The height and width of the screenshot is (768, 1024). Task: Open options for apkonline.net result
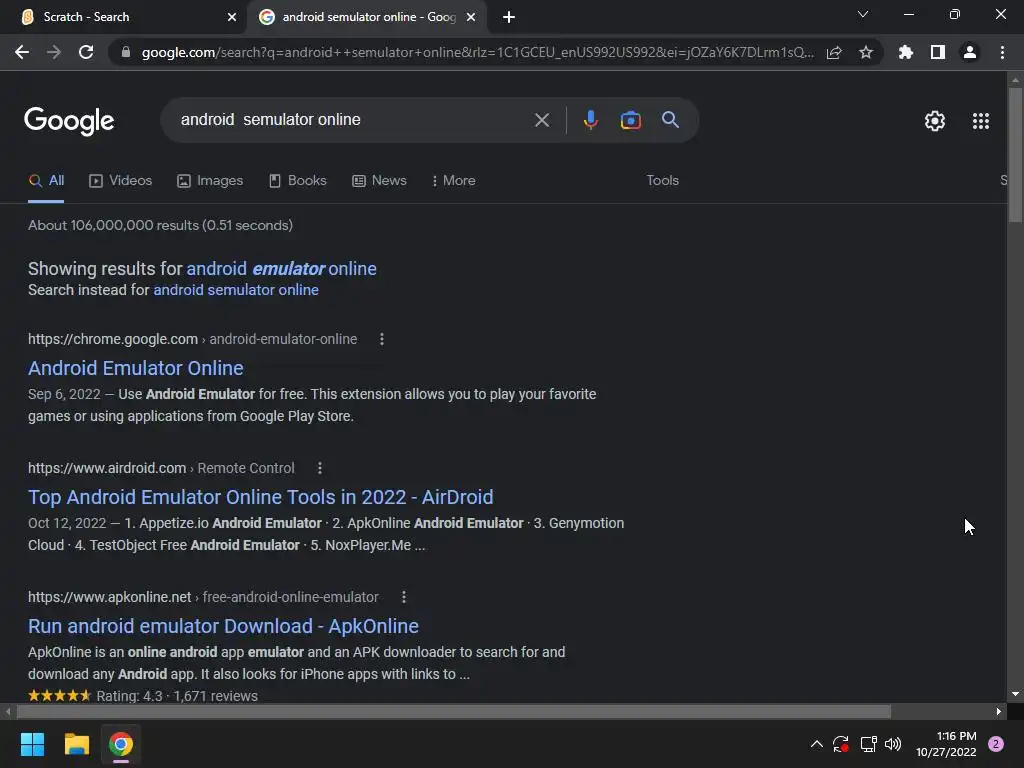tap(404, 597)
